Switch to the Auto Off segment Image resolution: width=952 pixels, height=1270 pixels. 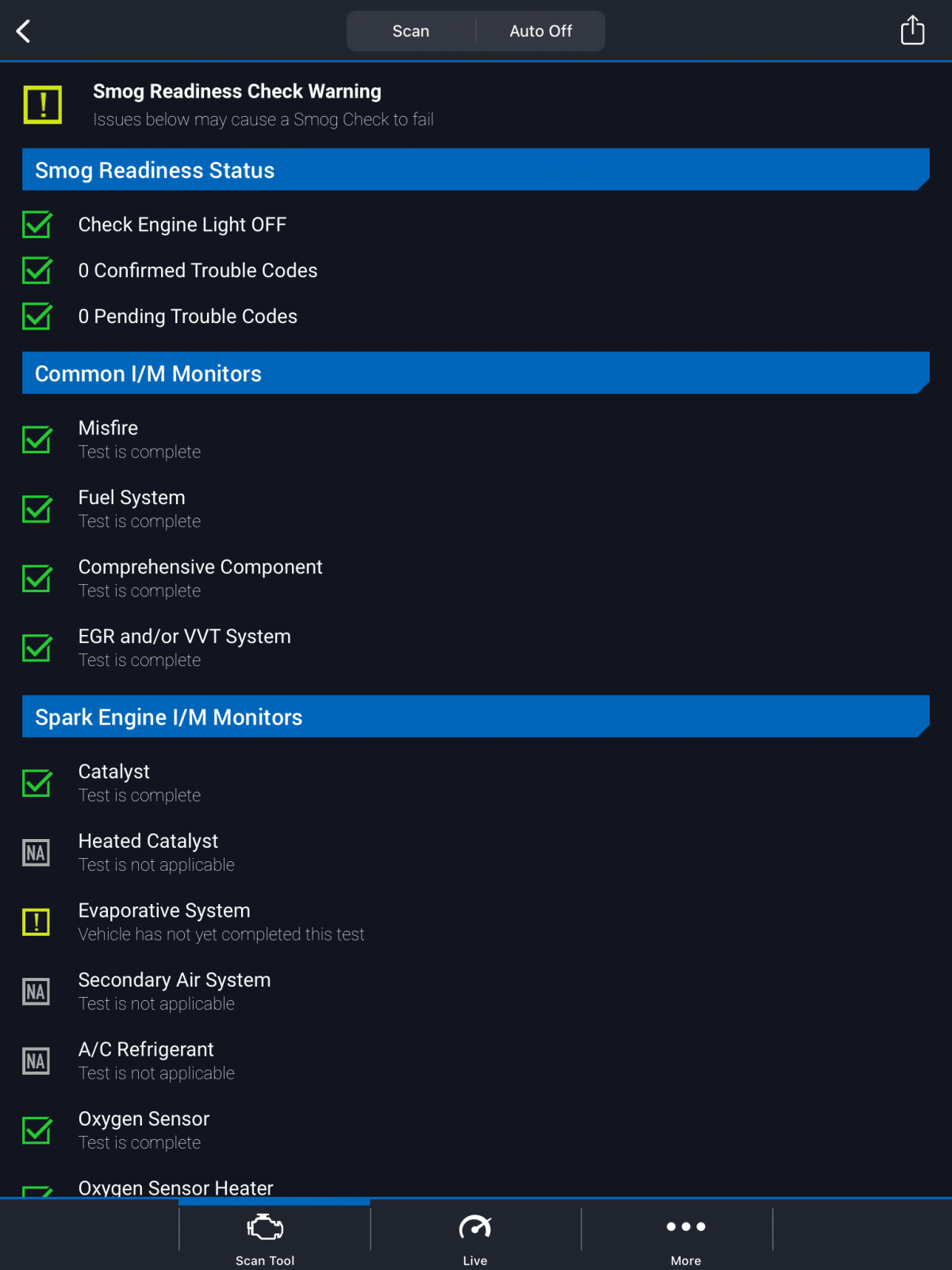tap(540, 31)
